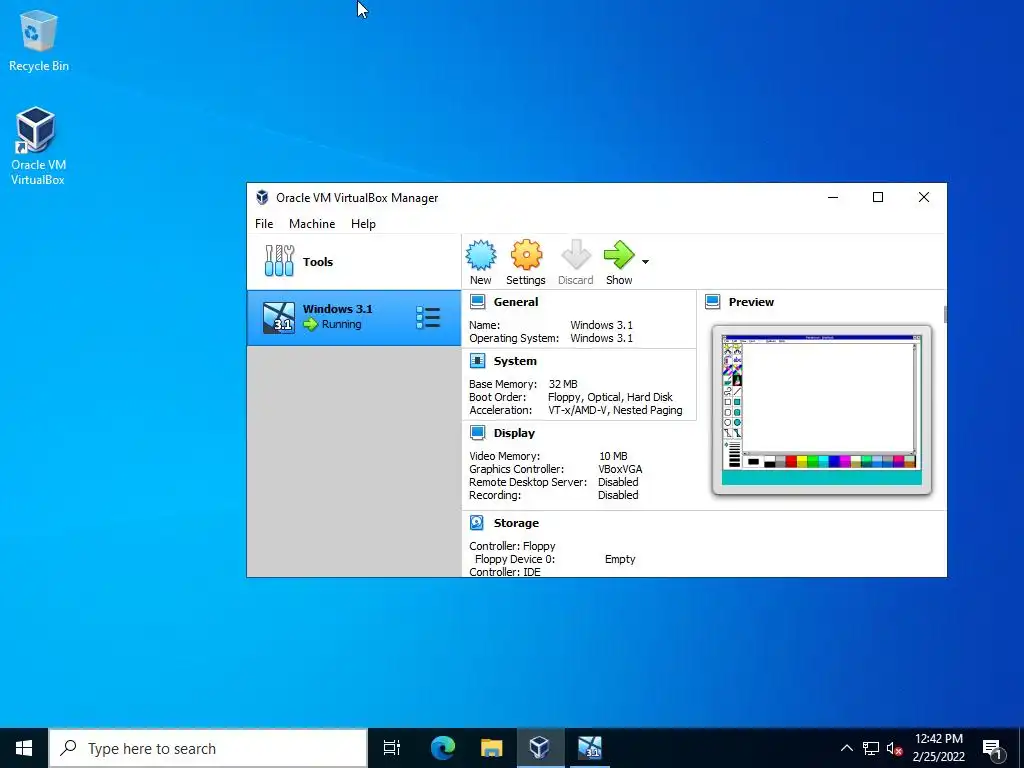Click the VirtualBox title bar cube icon
This screenshot has height=768, width=1024.
(x=263, y=197)
